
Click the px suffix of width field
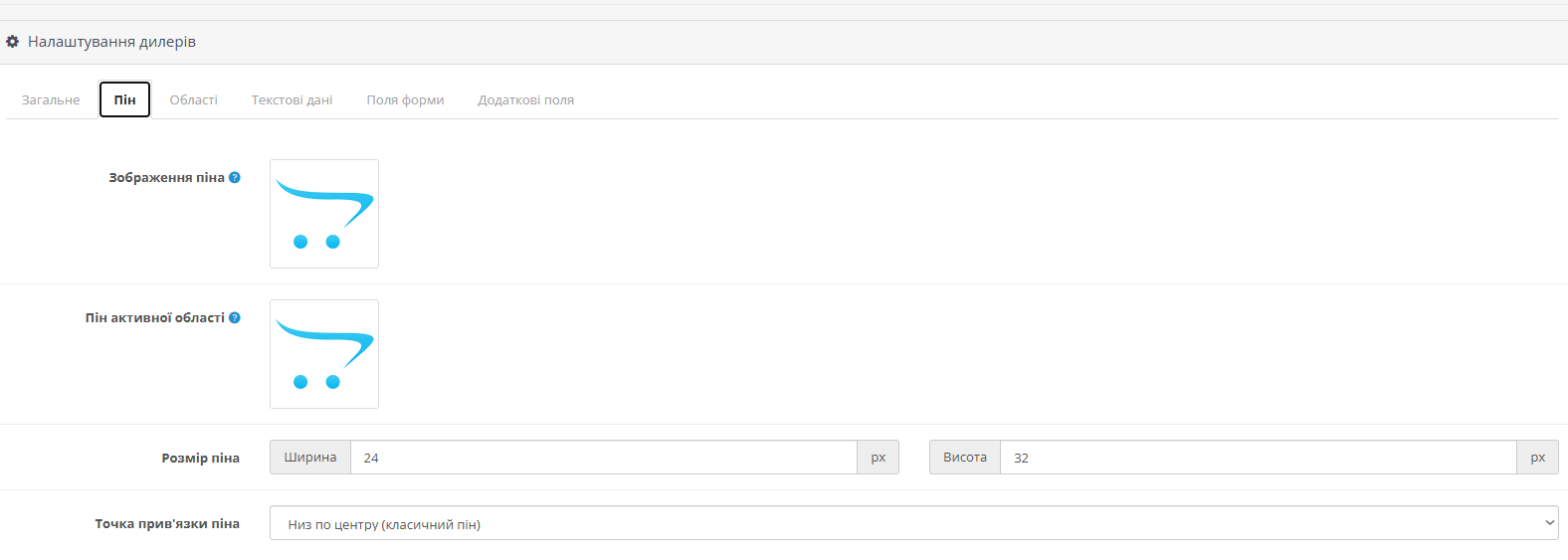(x=879, y=458)
